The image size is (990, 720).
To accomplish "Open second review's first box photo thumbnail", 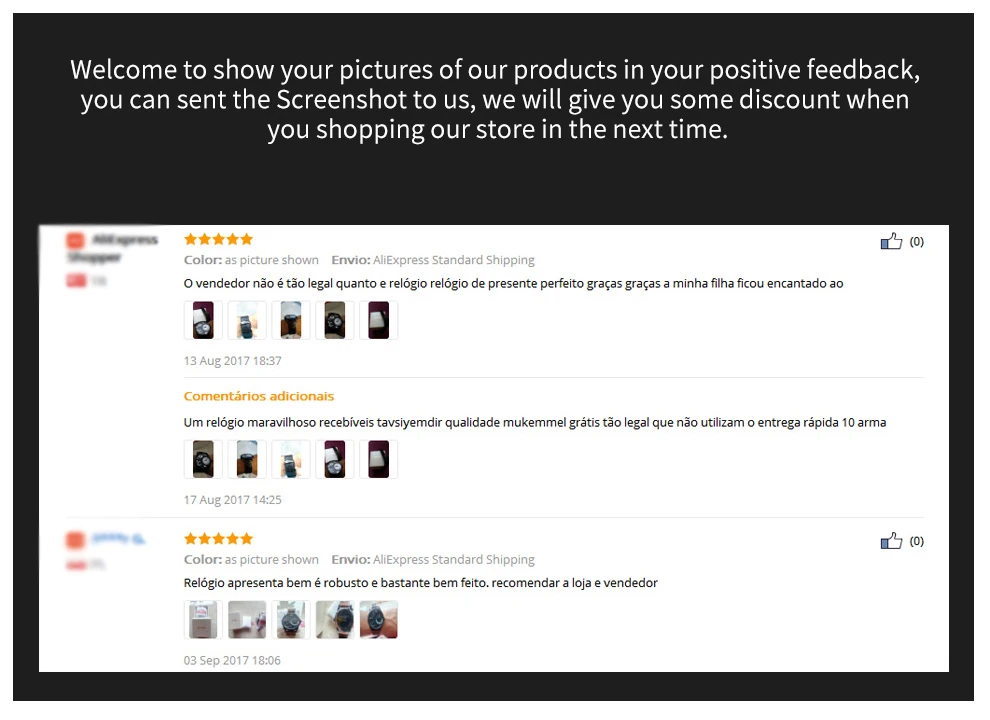I will tap(203, 620).
